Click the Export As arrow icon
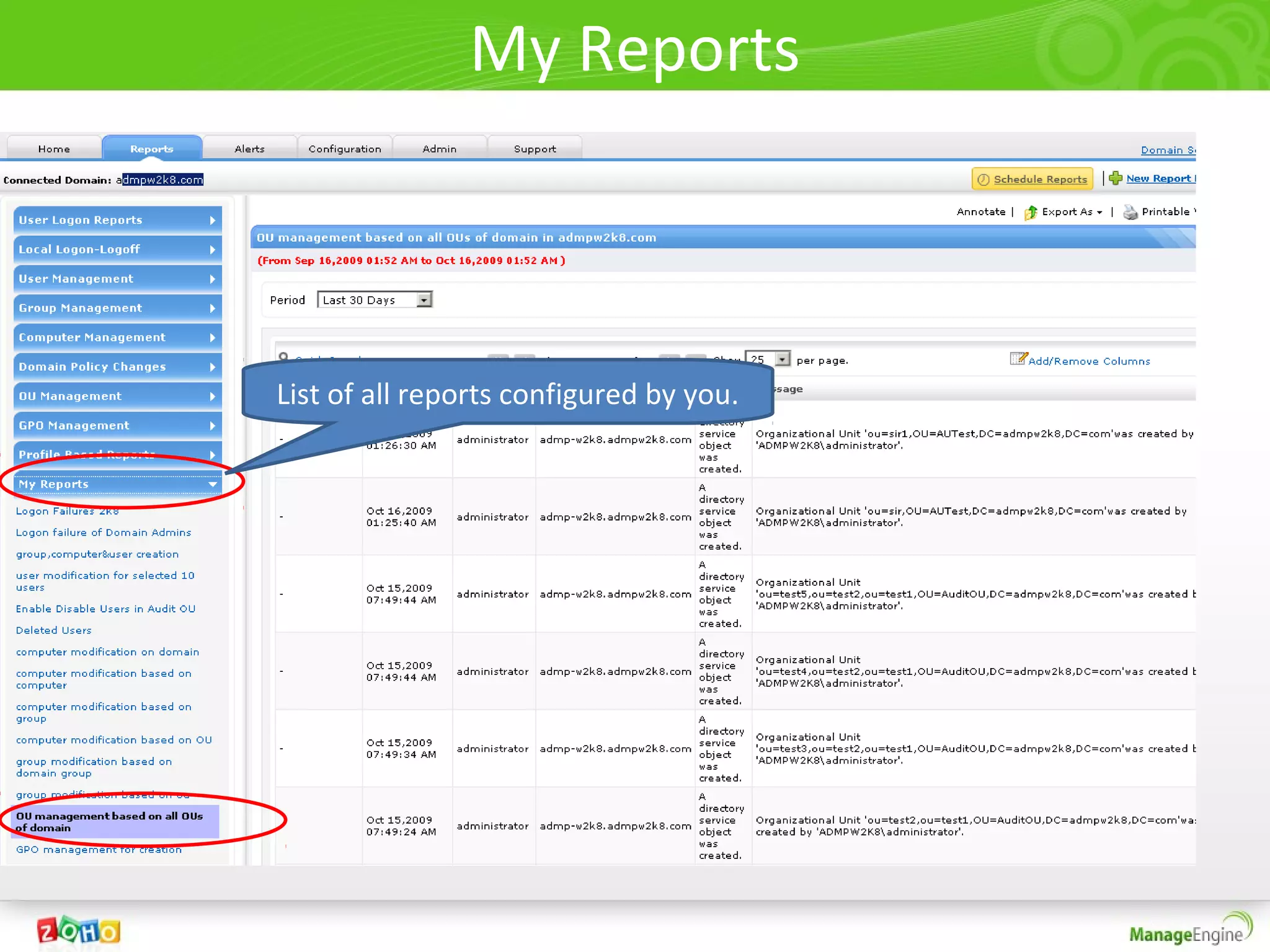The width and height of the screenshot is (1270, 952). pyautogui.click(x=1031, y=213)
